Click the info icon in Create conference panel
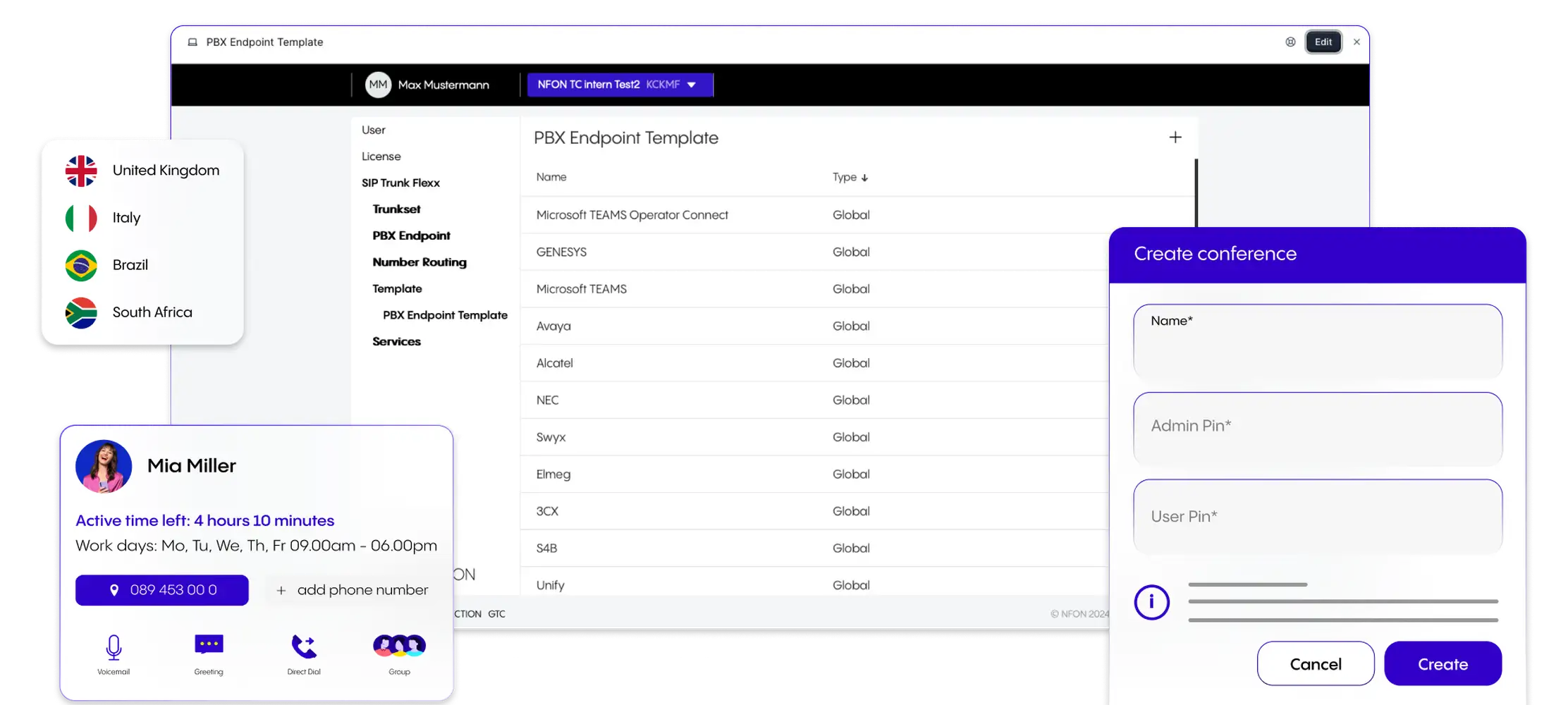The image size is (1568, 705). [1151, 601]
